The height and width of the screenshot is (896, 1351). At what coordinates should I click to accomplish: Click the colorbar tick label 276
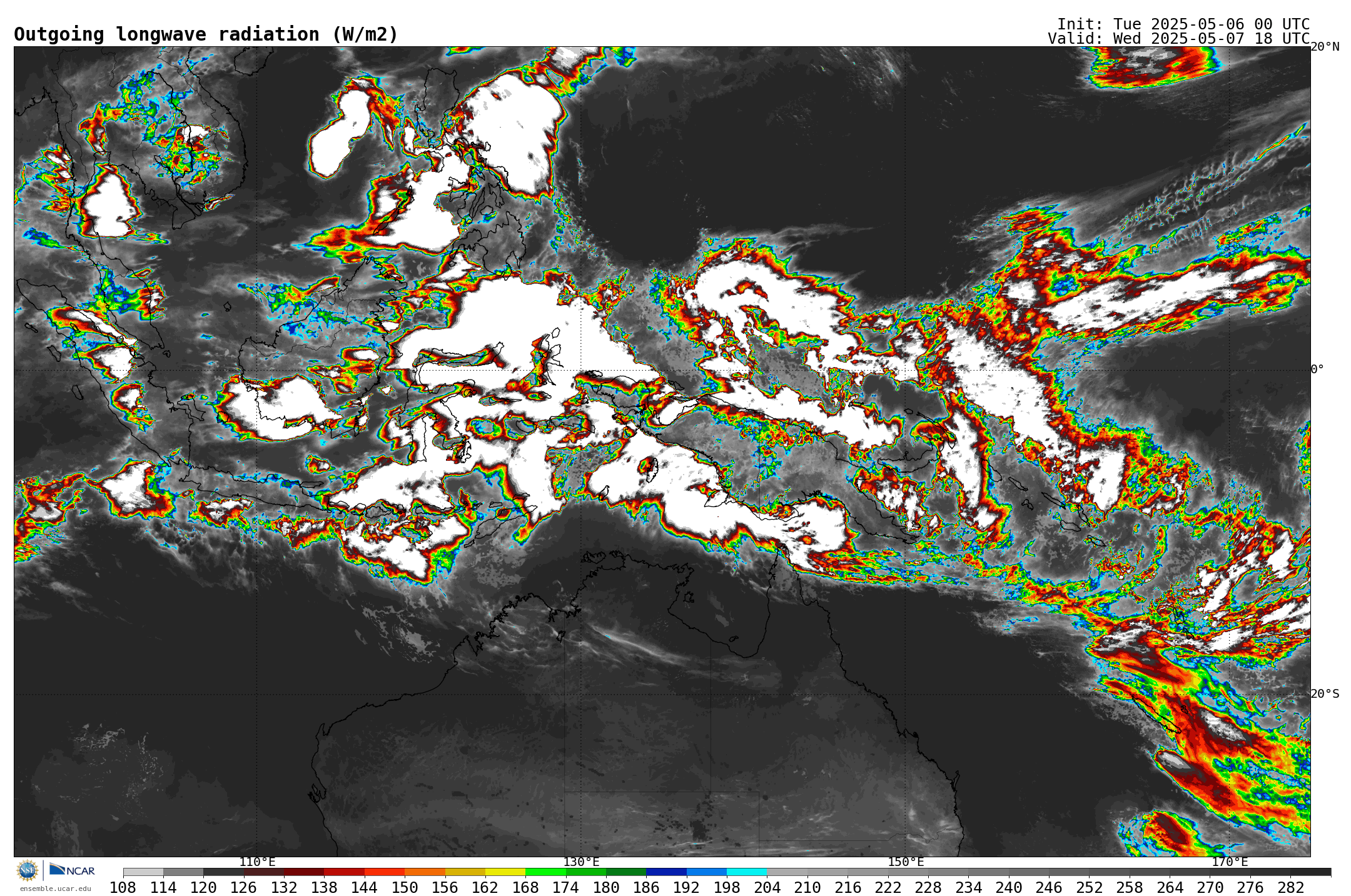[x=1250, y=888]
